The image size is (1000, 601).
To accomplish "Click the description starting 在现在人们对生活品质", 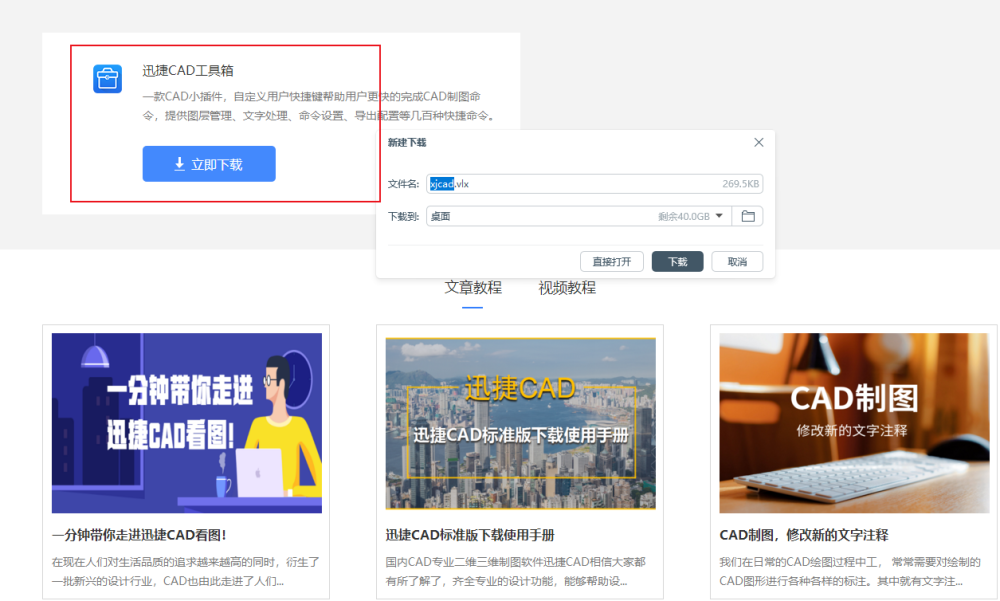I will [x=186, y=572].
